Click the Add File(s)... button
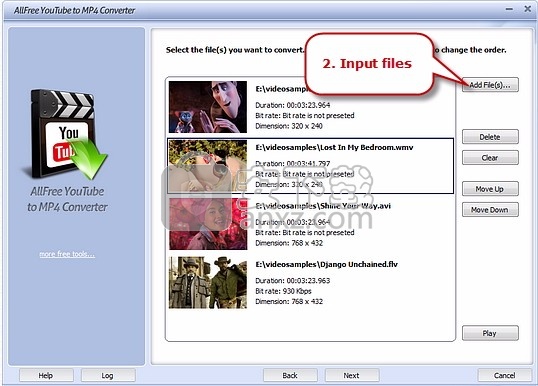538x386 pixels. (490, 85)
